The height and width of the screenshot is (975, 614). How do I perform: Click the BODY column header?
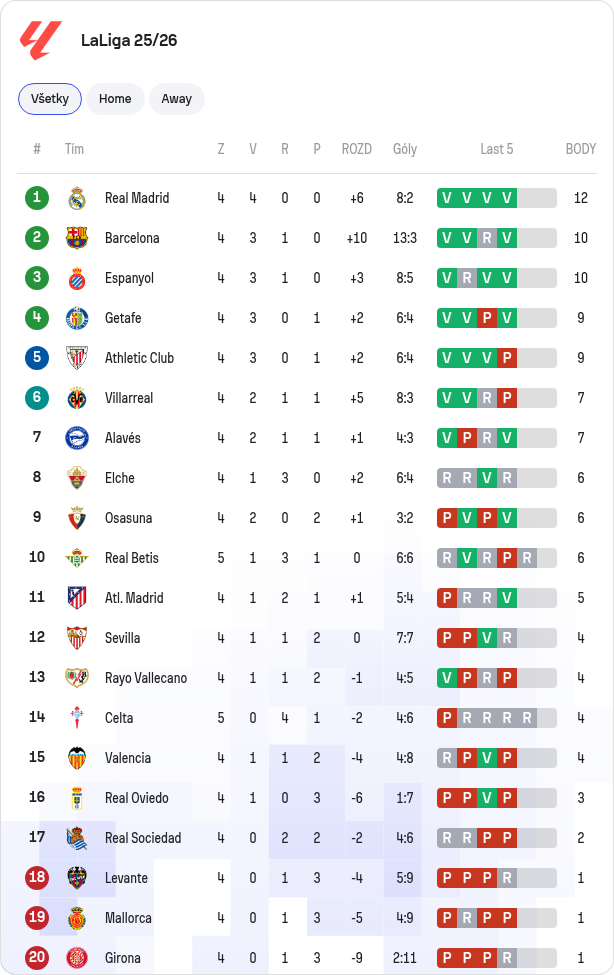[580, 149]
